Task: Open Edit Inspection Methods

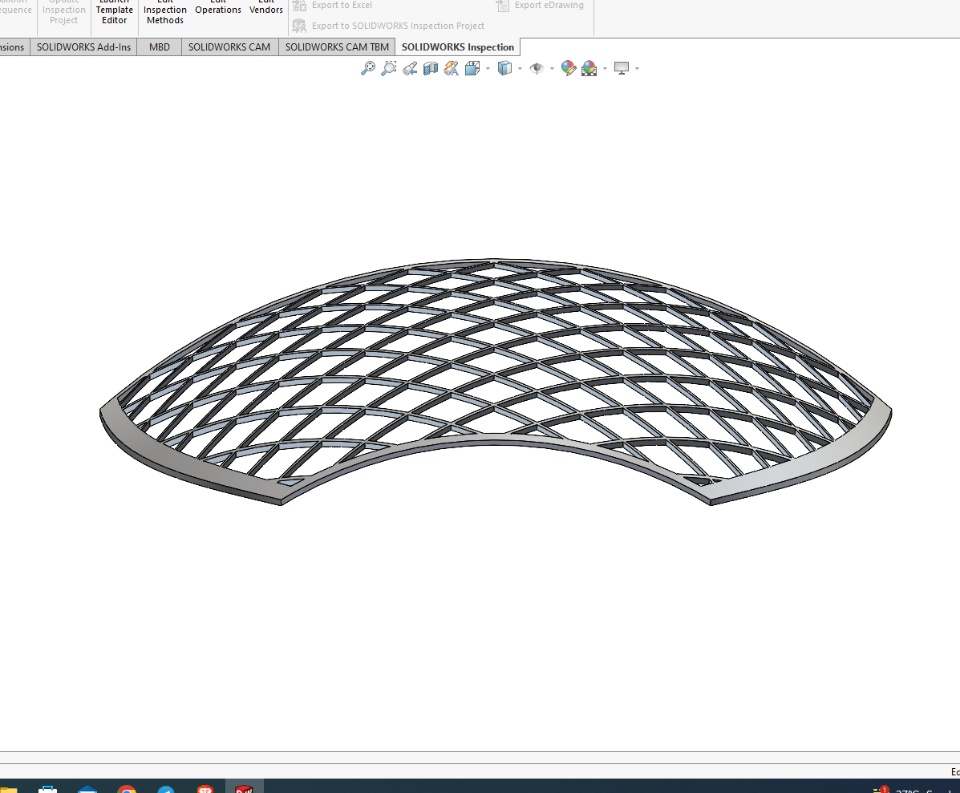Action: [165, 12]
